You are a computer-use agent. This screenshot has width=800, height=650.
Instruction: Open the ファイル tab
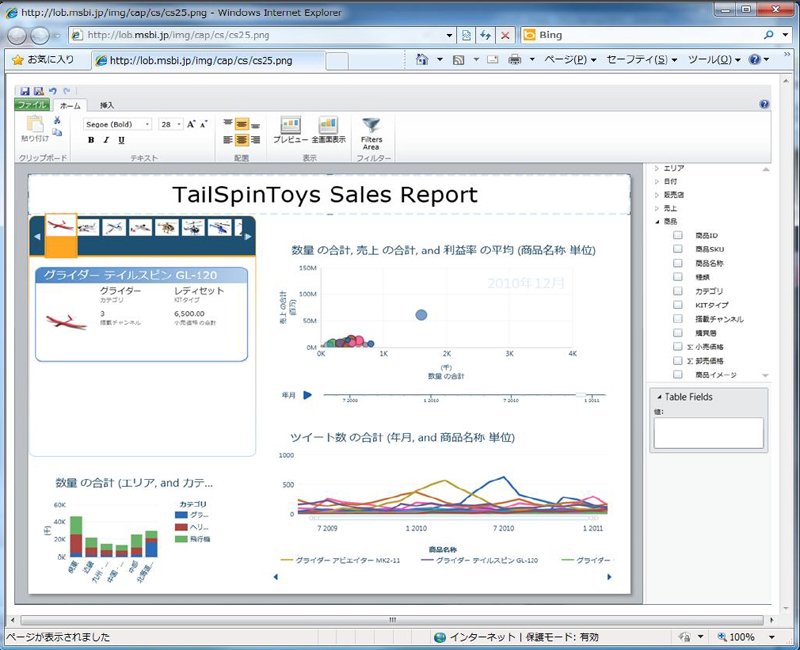coord(32,105)
